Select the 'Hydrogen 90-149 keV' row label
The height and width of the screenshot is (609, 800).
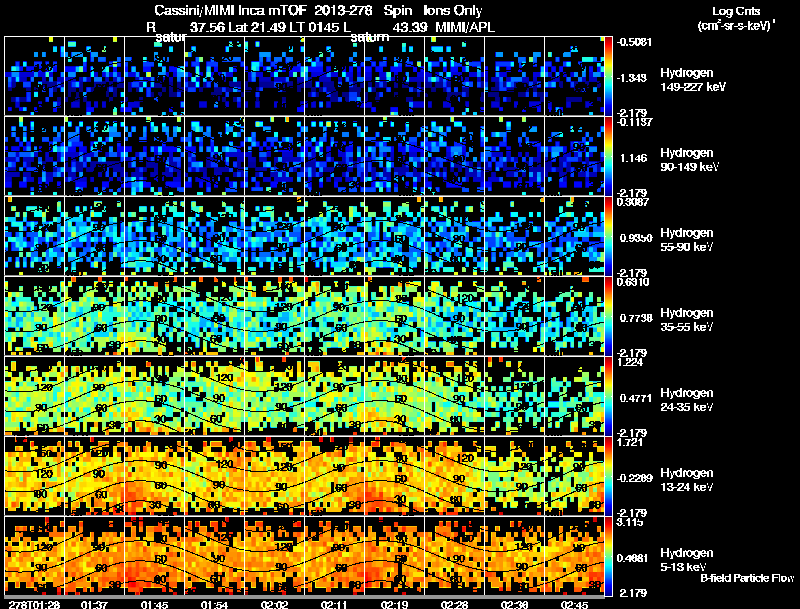[690, 160]
